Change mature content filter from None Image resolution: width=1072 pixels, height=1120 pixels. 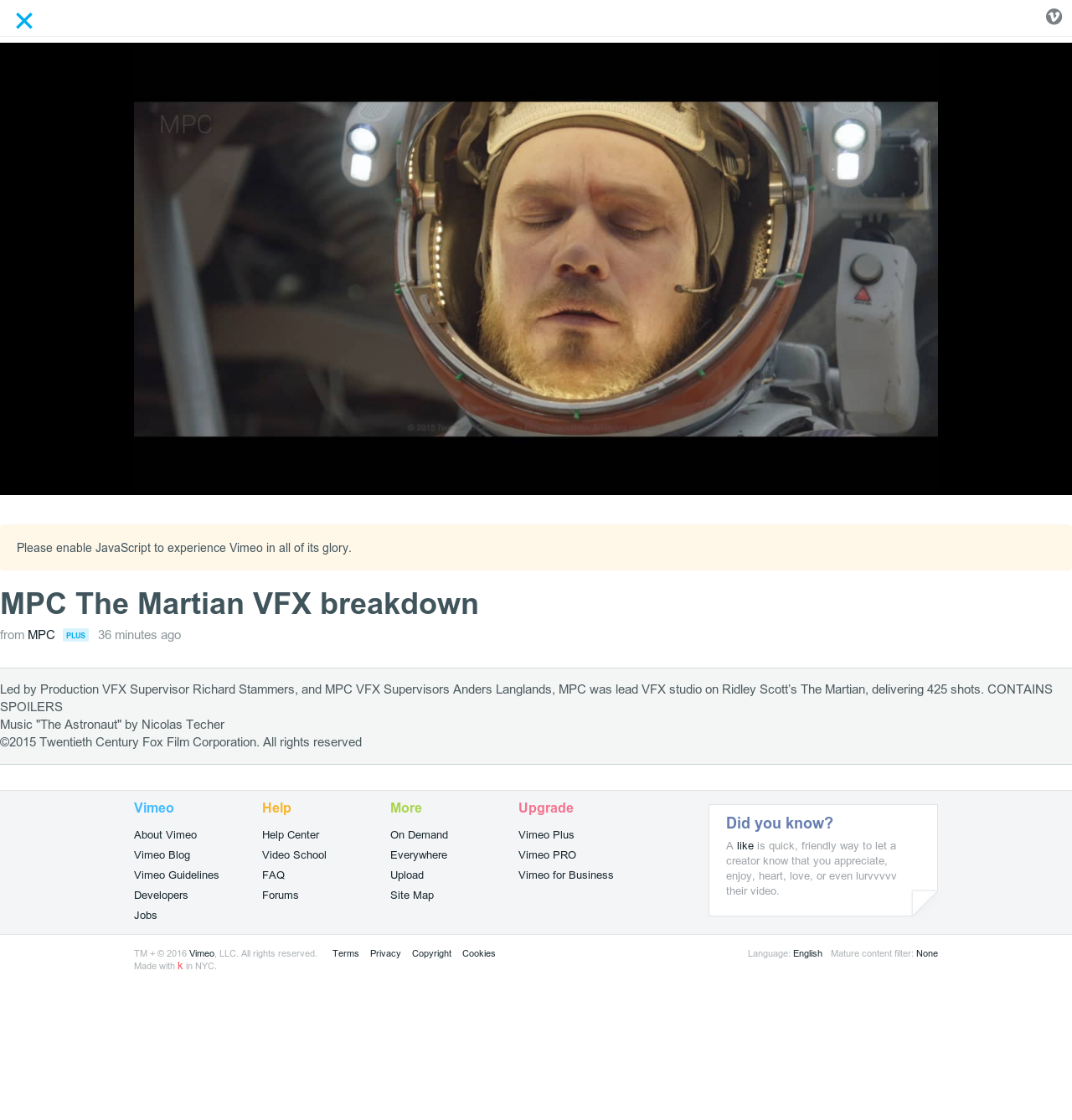[x=927, y=953]
